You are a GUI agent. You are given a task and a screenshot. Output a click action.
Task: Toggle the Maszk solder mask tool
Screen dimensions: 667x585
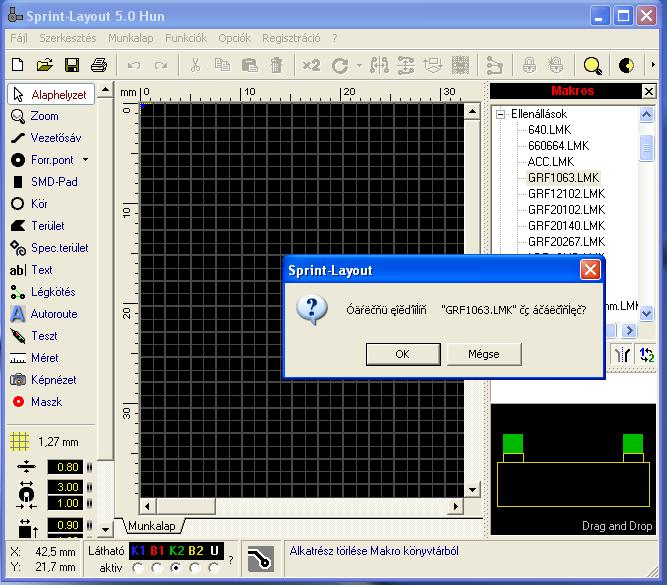37,402
